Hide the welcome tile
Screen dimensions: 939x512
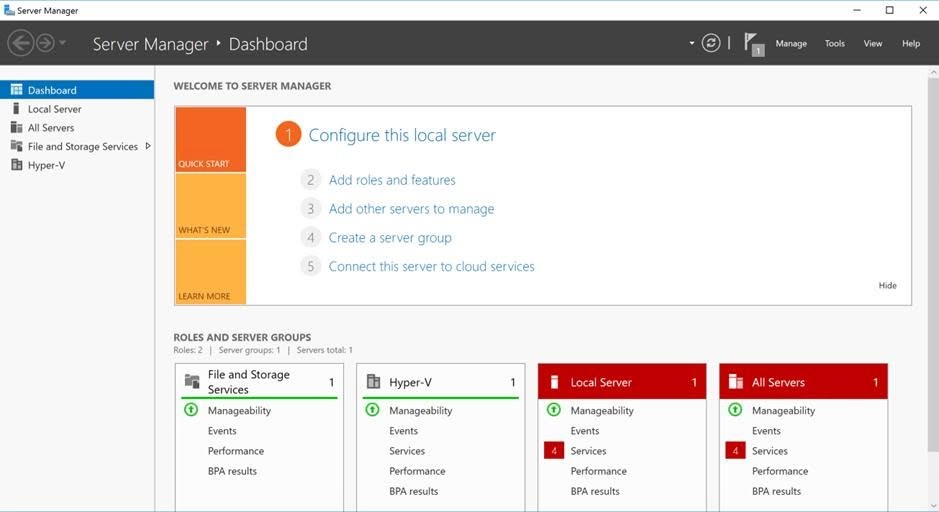point(887,286)
